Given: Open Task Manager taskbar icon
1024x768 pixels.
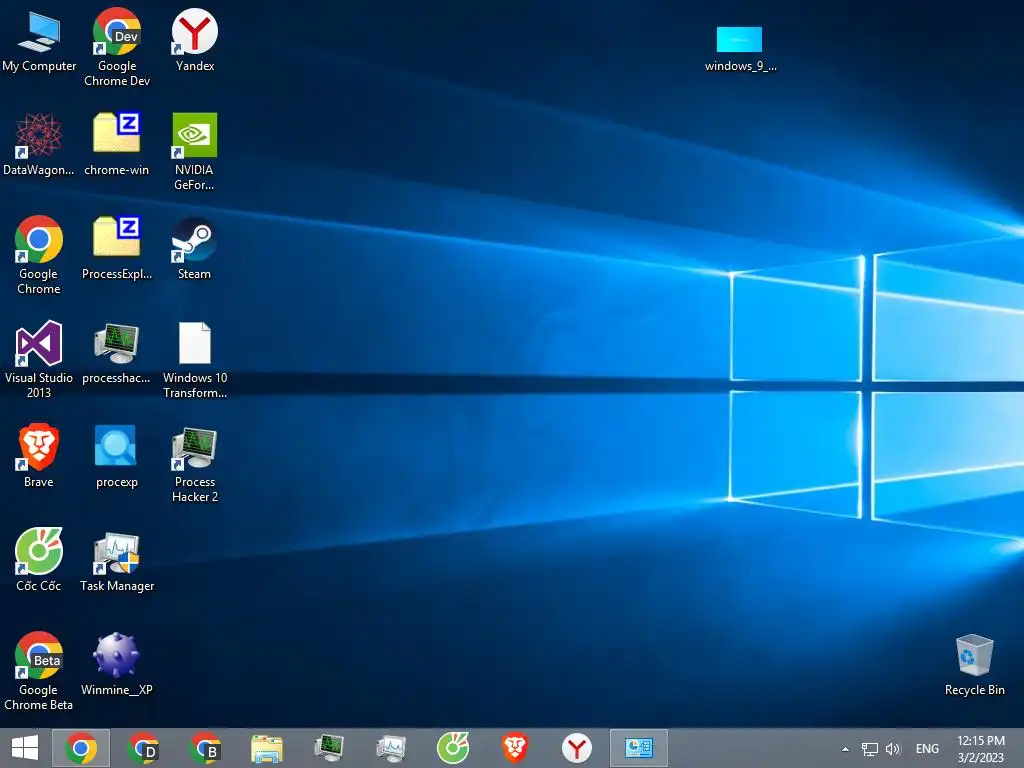Looking at the screenshot, I should pyautogui.click(x=391, y=748).
